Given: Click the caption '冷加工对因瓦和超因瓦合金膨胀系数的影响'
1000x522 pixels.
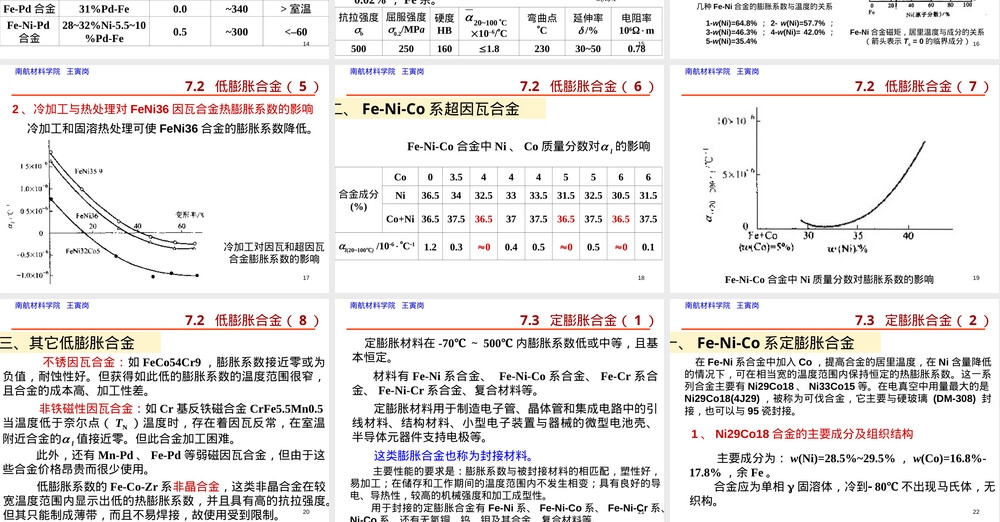Looking at the screenshot, I should point(274,253).
